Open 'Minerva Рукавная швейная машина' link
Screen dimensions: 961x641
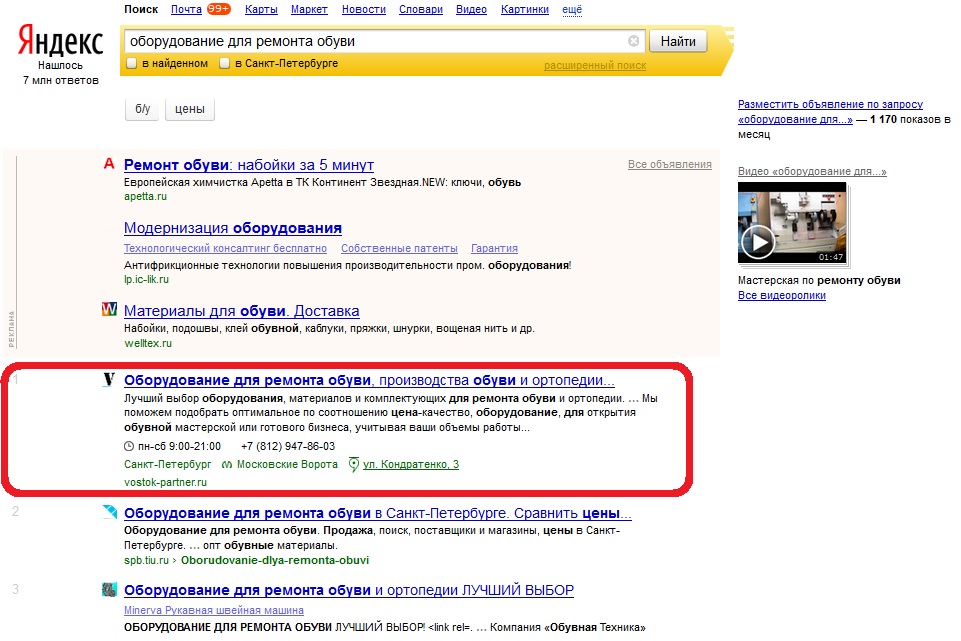click(214, 610)
